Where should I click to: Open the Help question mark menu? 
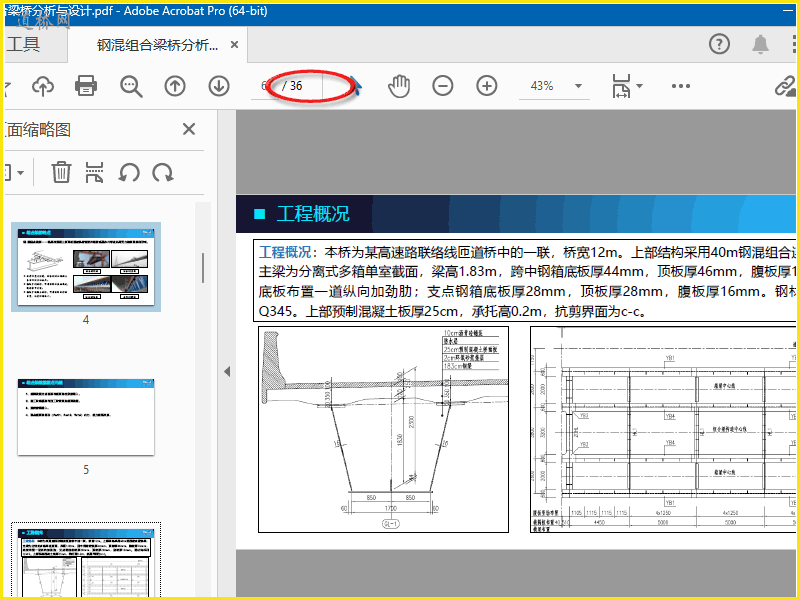click(719, 44)
